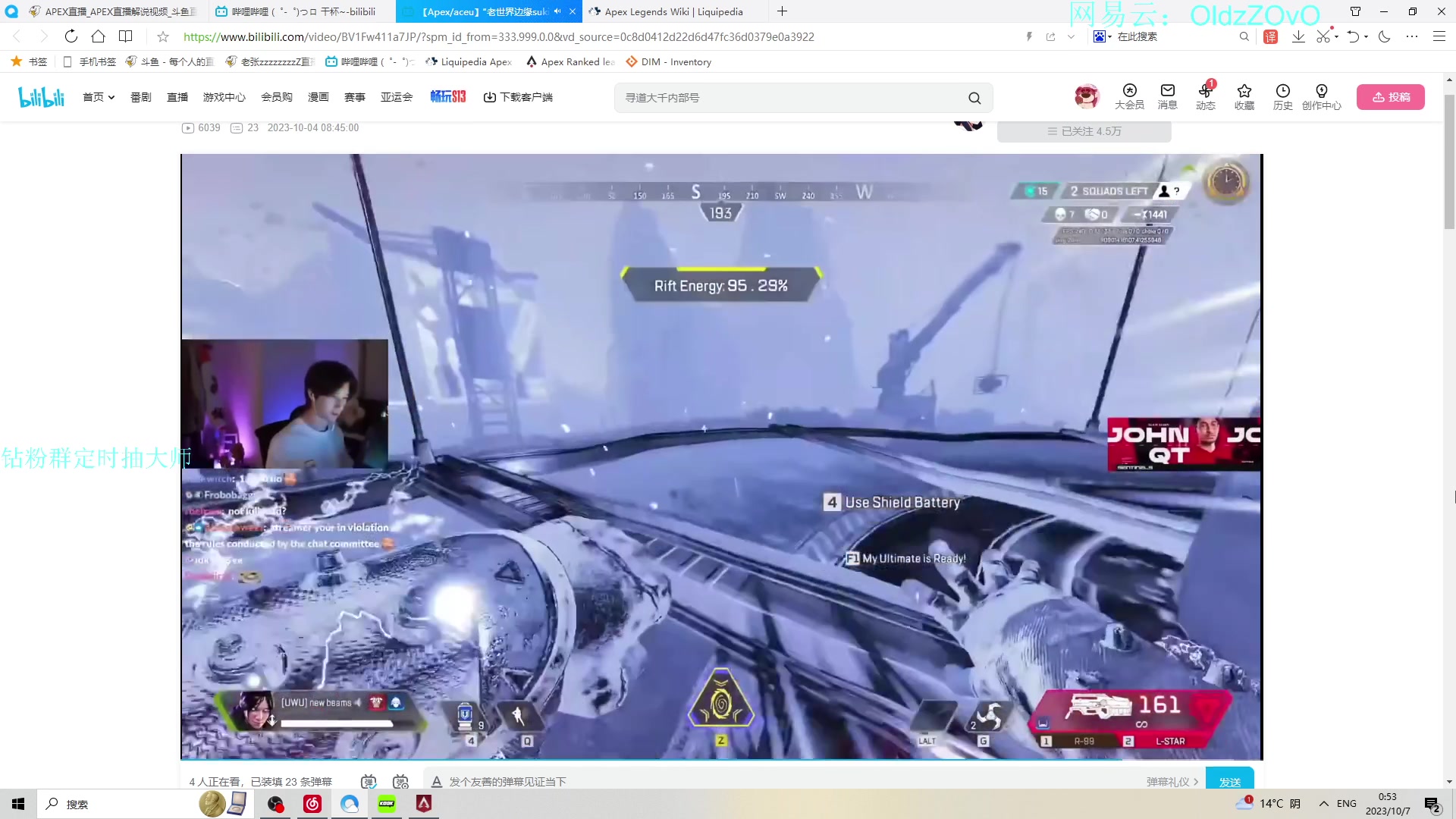Expand 已关注 4.5万 follow menu
The height and width of the screenshot is (819, 1456).
[1084, 131]
